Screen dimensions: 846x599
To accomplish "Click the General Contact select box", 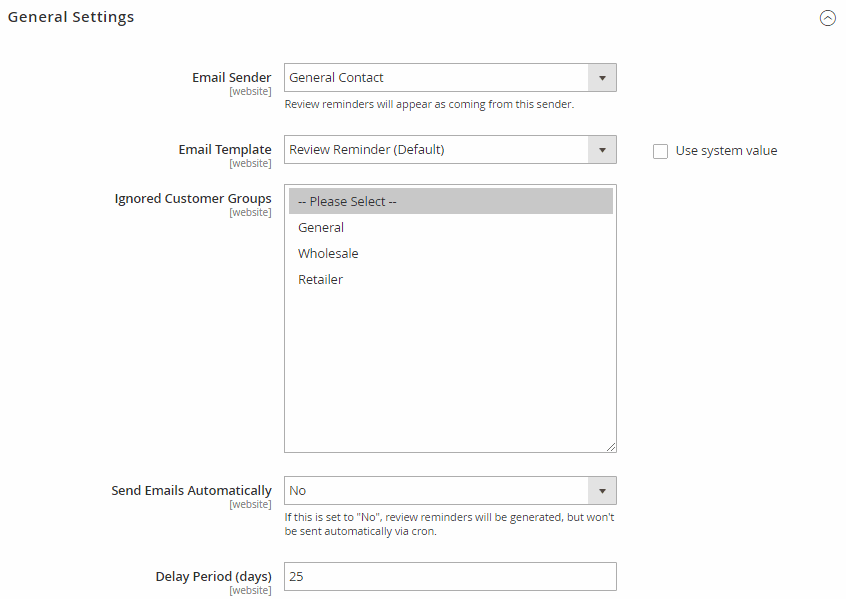I will coord(450,78).
